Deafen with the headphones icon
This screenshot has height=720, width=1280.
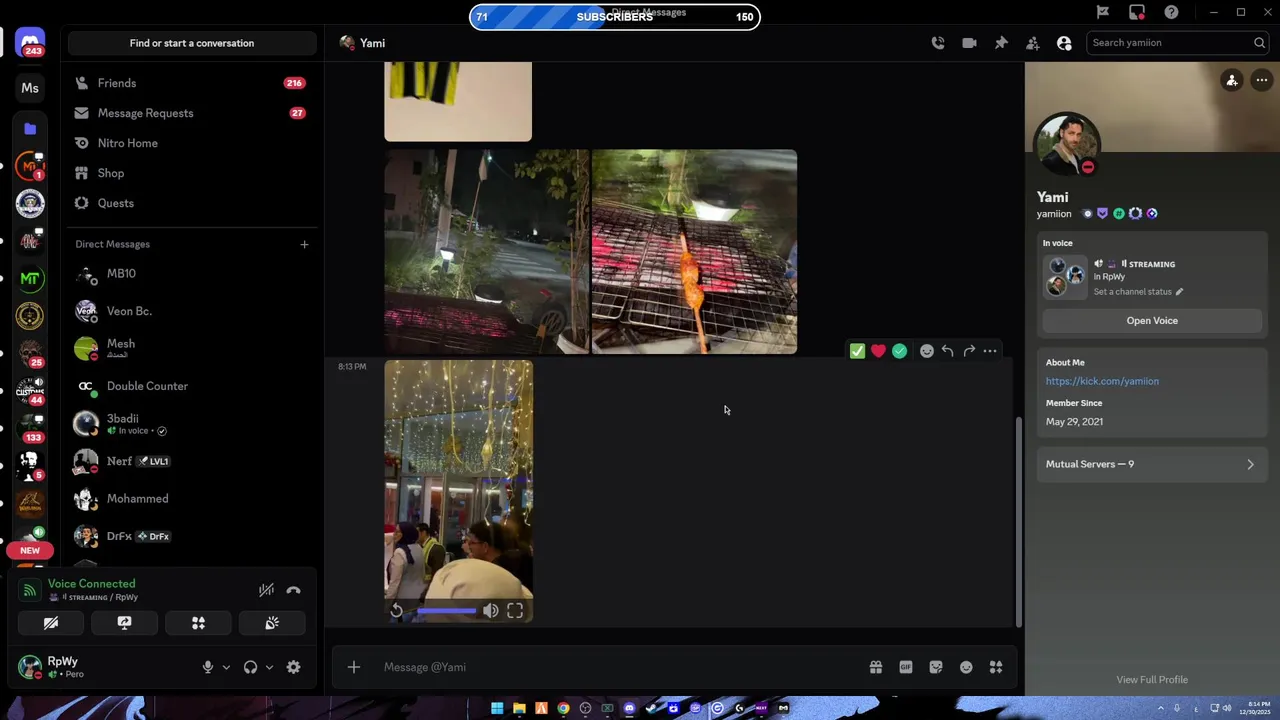(250, 667)
